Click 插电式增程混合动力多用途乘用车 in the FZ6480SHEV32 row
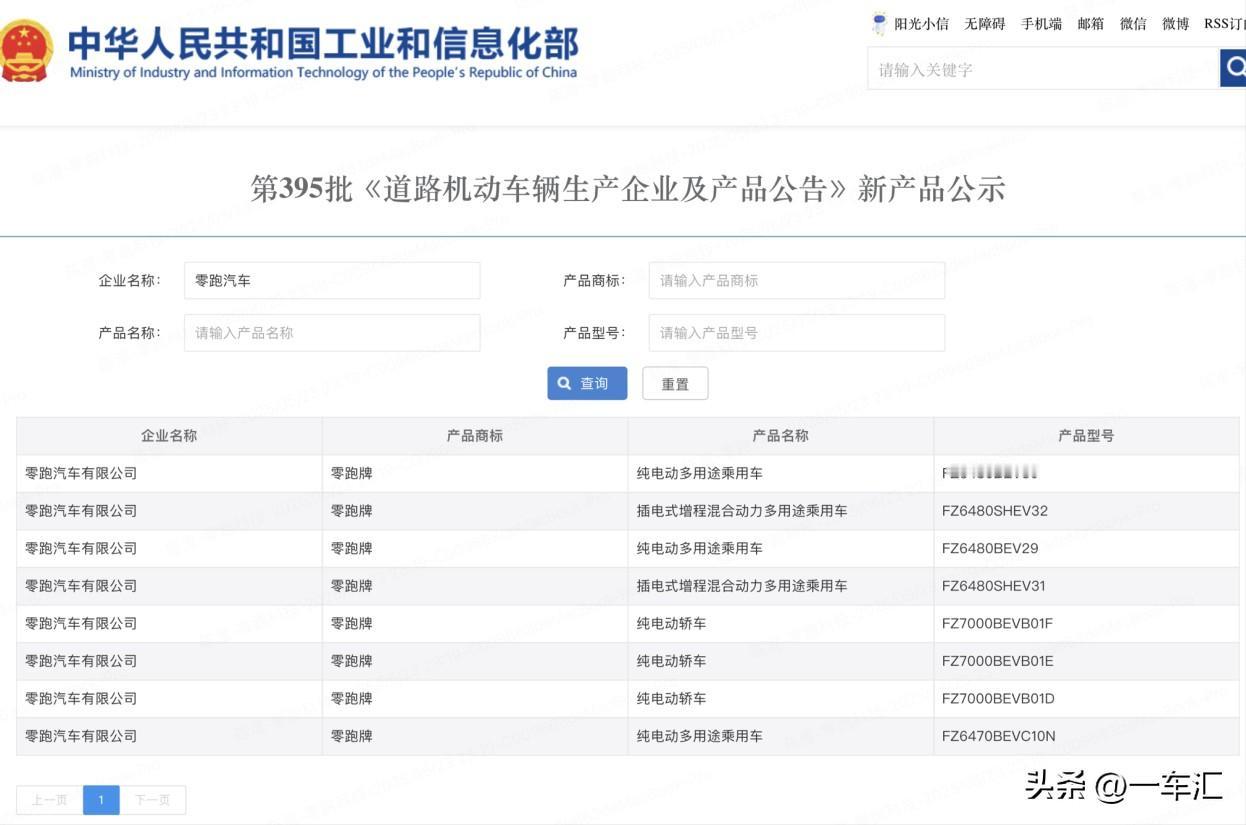 [x=742, y=511]
